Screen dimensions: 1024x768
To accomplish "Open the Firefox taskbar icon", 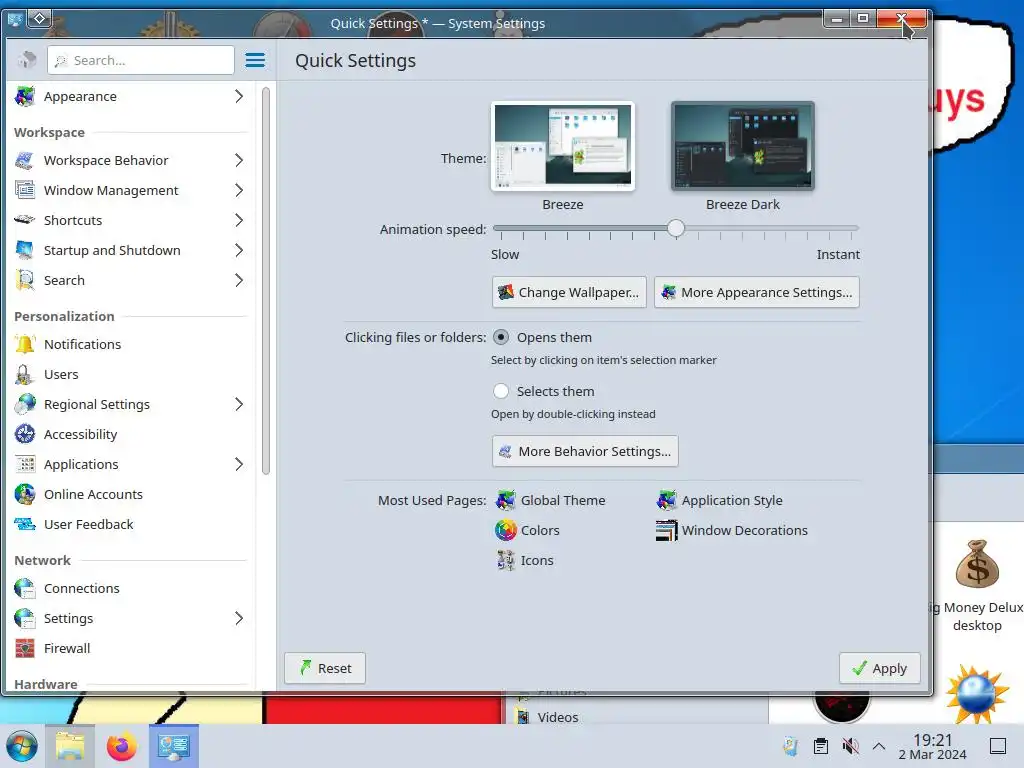I will click(x=121, y=746).
